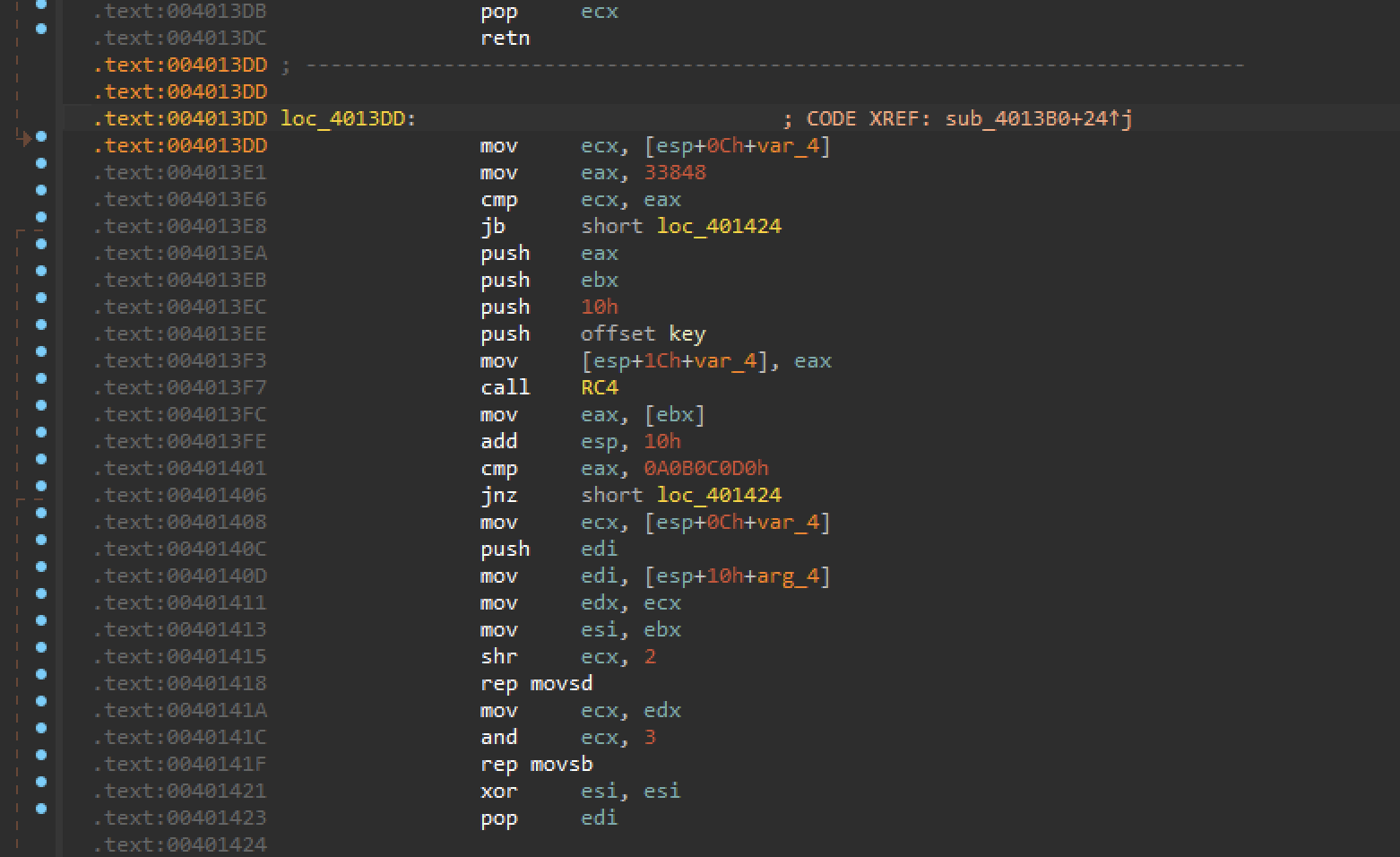Toggle breakpoint dot on the call RC4 line
Viewport: 1400px width, 857px height.
pos(41,378)
